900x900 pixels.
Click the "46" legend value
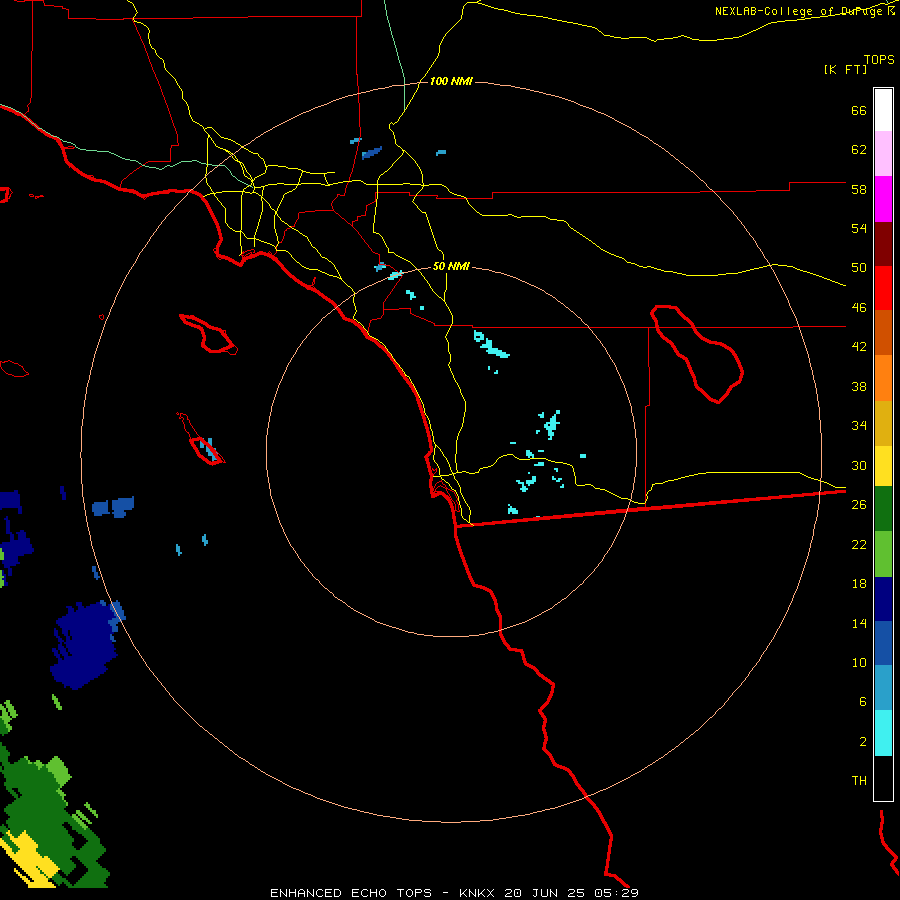pyautogui.click(x=859, y=308)
